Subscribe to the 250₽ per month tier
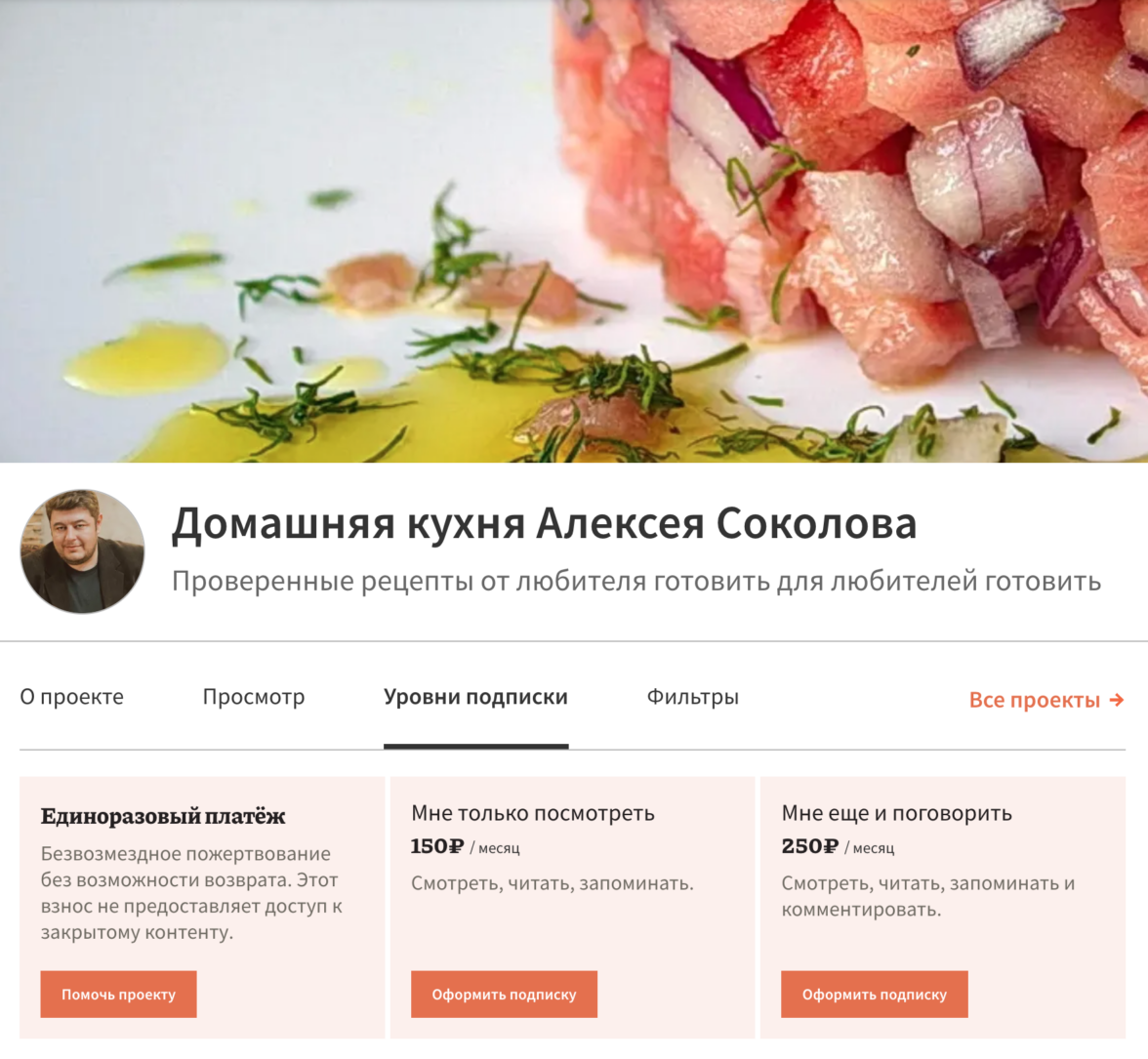This screenshot has width=1148, height=1059. click(875, 994)
